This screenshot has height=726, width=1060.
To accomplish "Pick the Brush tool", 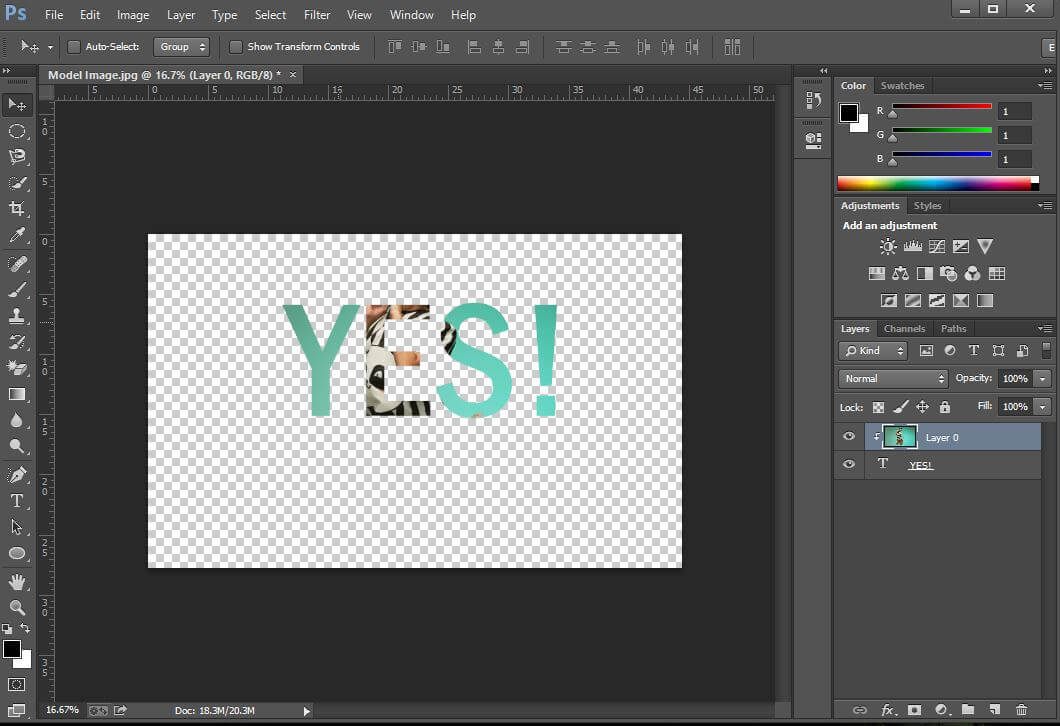I will tap(16, 289).
